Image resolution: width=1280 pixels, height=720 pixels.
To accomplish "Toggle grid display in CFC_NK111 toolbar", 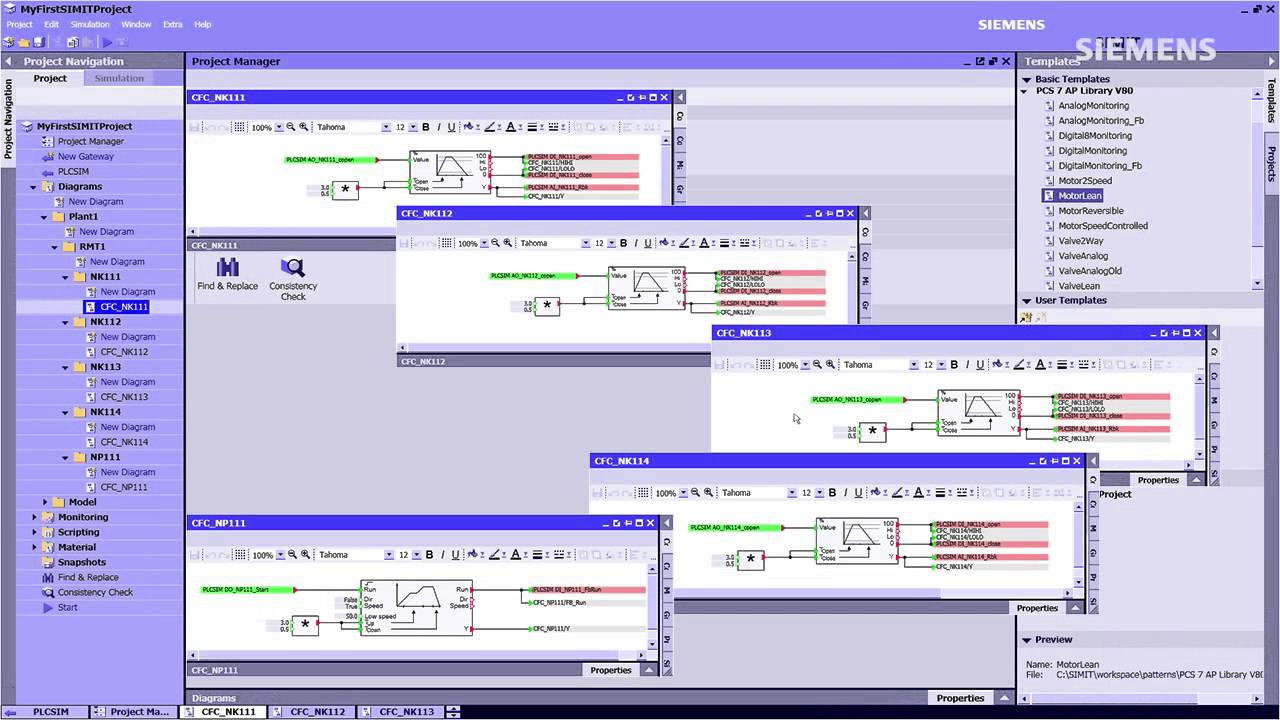I will pos(240,127).
